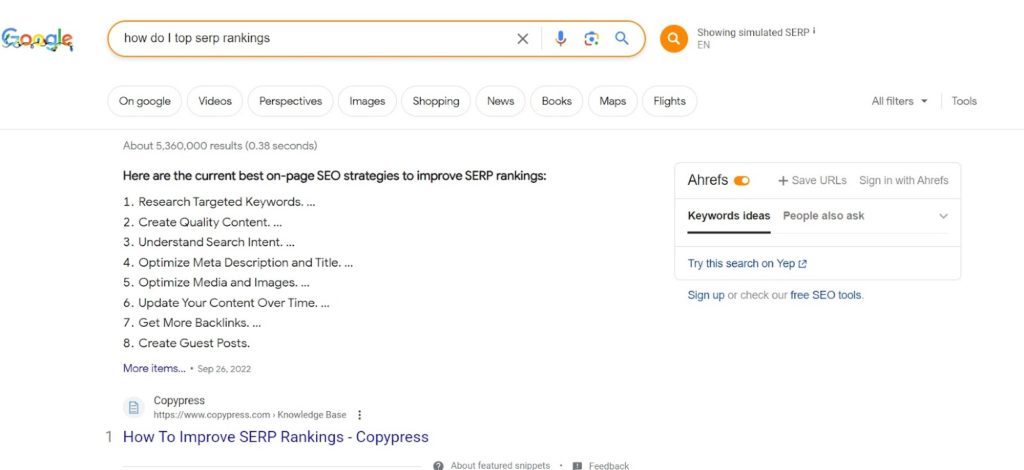Click the copypress.com Knowledge Base URL
The image size is (1024, 470).
pos(250,415)
